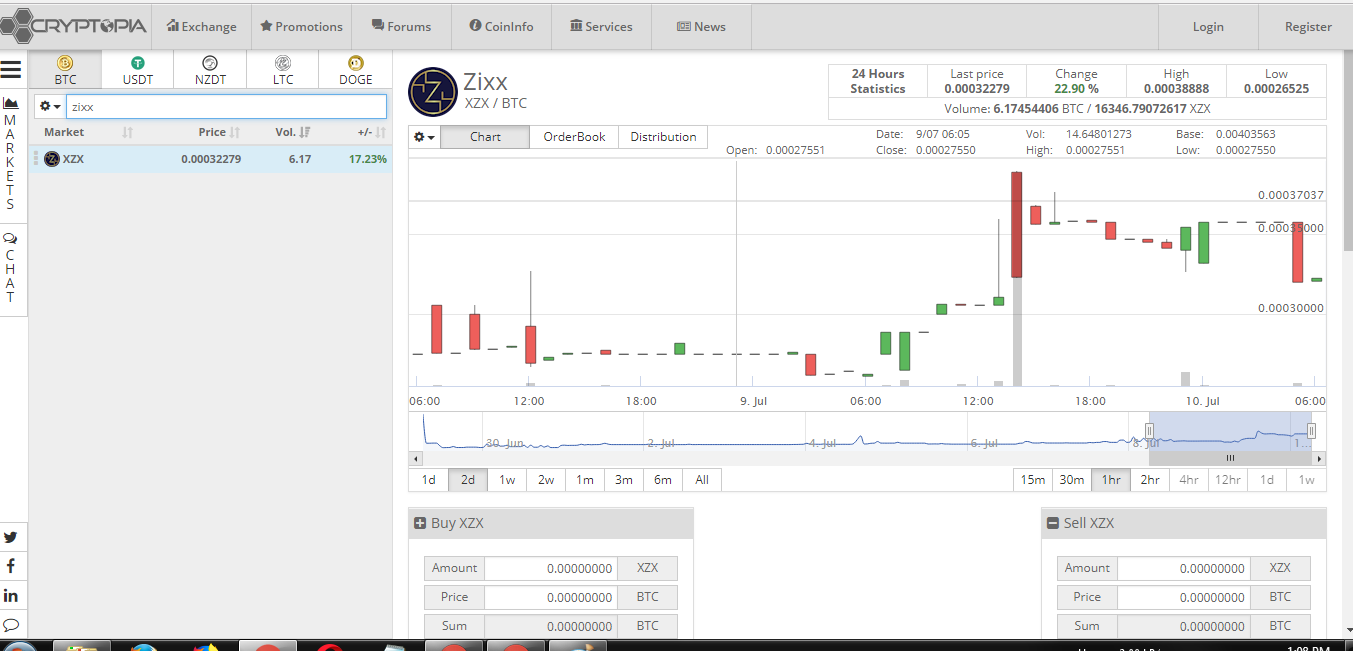The height and width of the screenshot is (651, 1353).
Task: Open the Cryptopia logo home link
Action: coord(75,25)
